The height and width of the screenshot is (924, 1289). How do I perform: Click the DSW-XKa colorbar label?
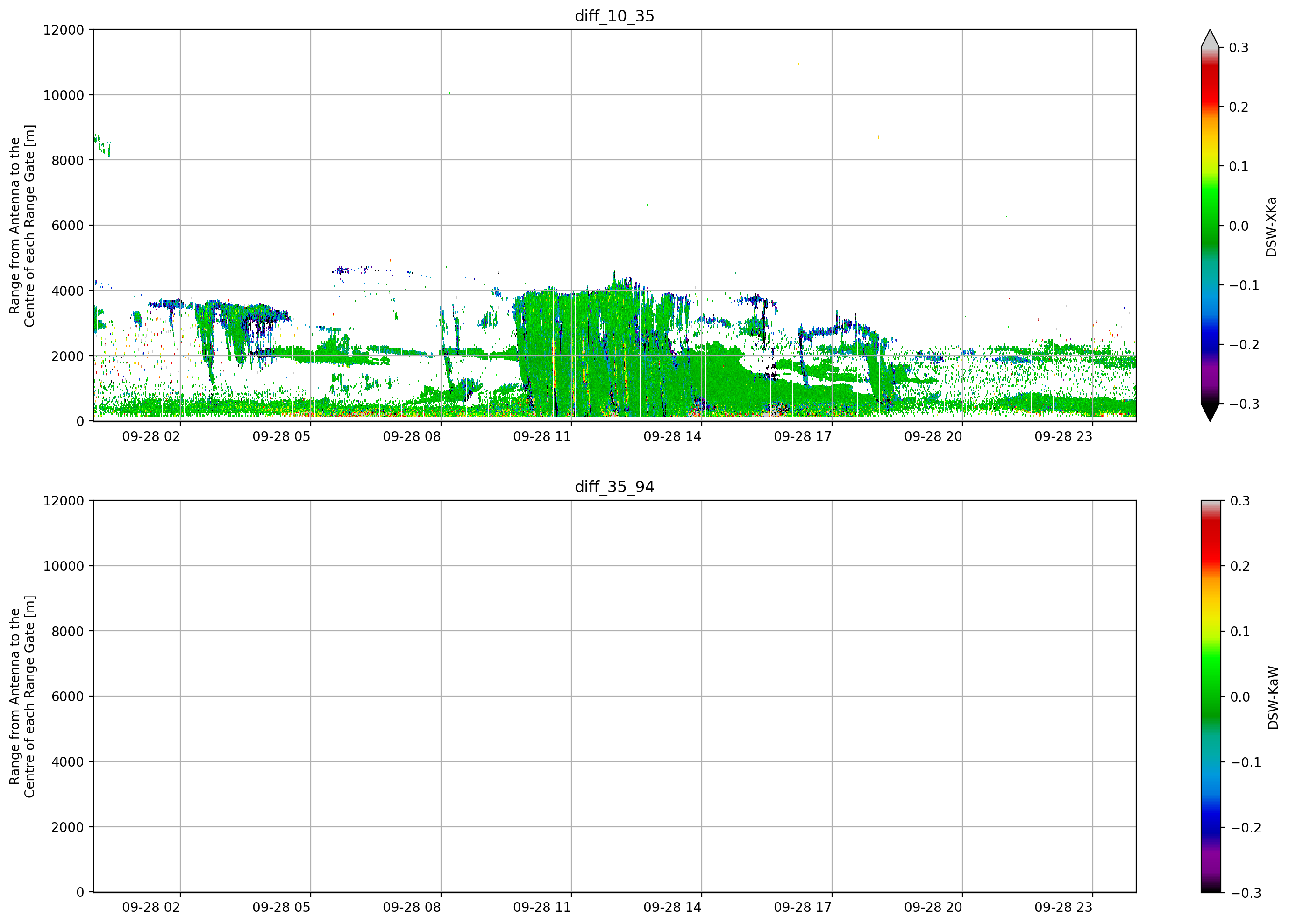coord(1271,227)
